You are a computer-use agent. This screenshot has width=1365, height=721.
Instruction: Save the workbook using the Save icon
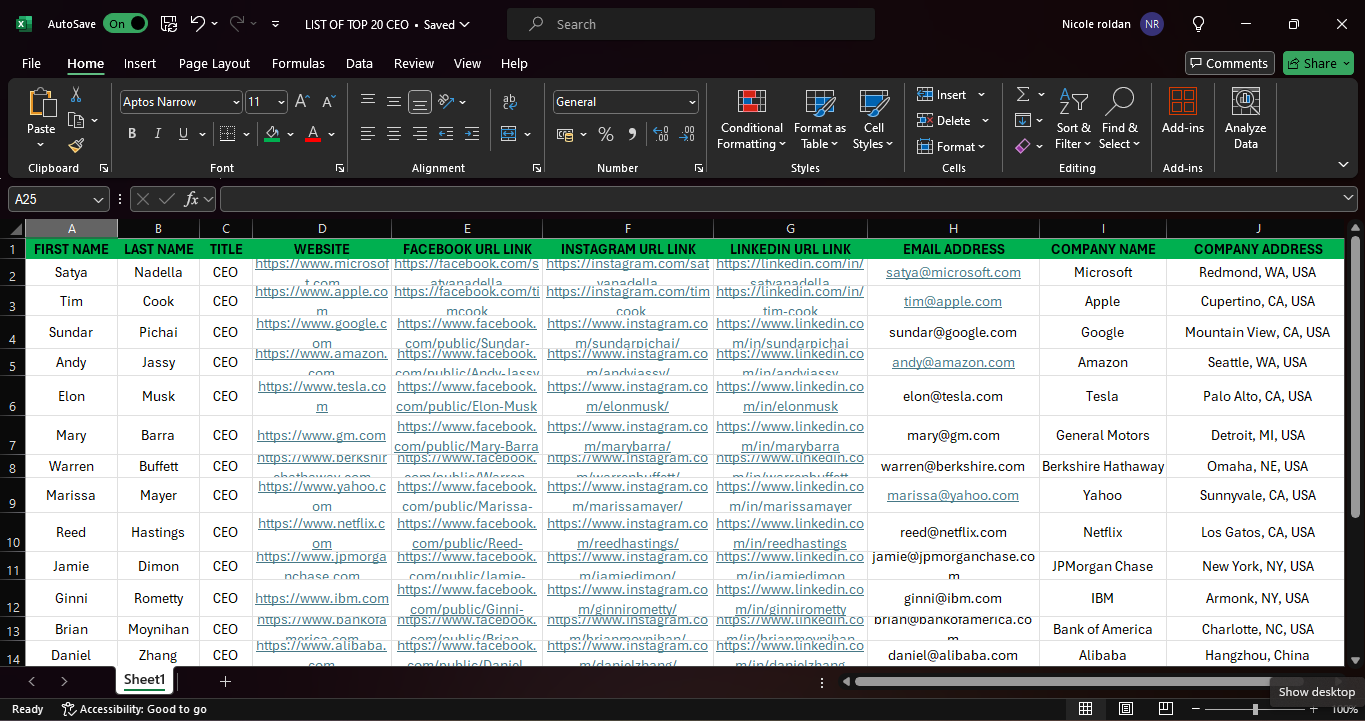[169, 24]
